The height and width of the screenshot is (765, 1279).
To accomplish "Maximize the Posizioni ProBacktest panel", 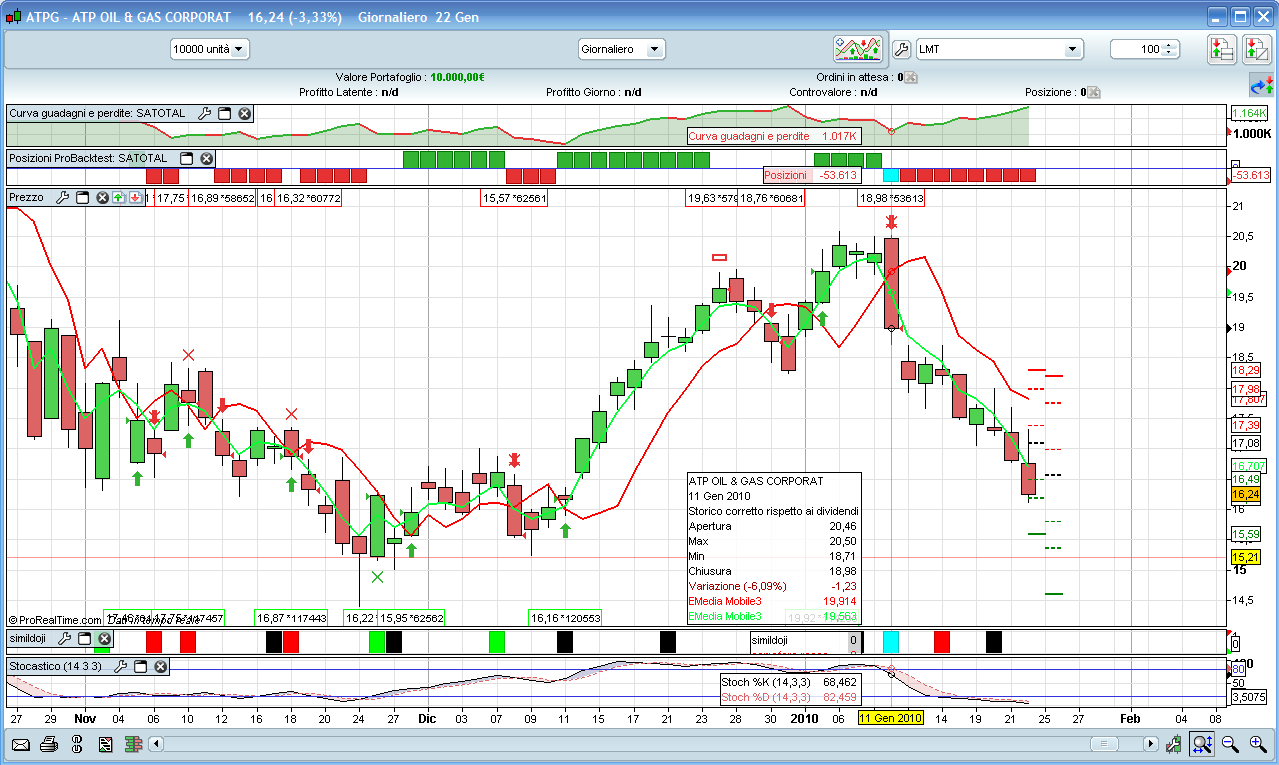I will tap(186, 158).
